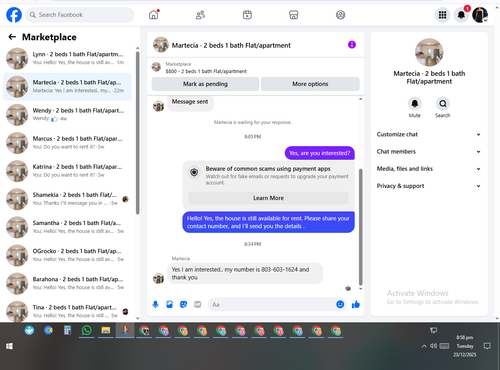Open the circular profile icon in top navigation
500x370 pixels.
tap(340, 15)
